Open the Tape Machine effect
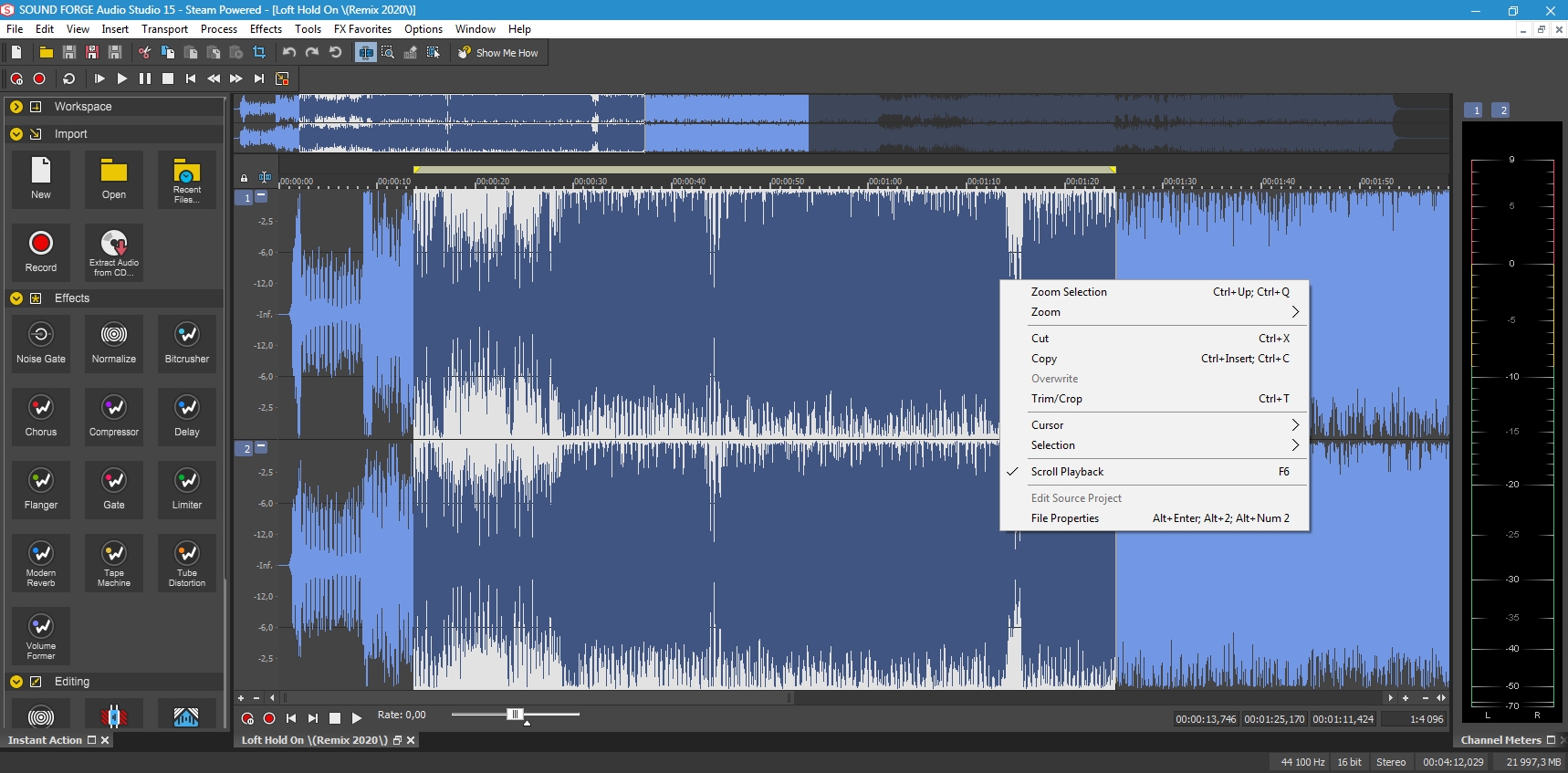 (114, 561)
